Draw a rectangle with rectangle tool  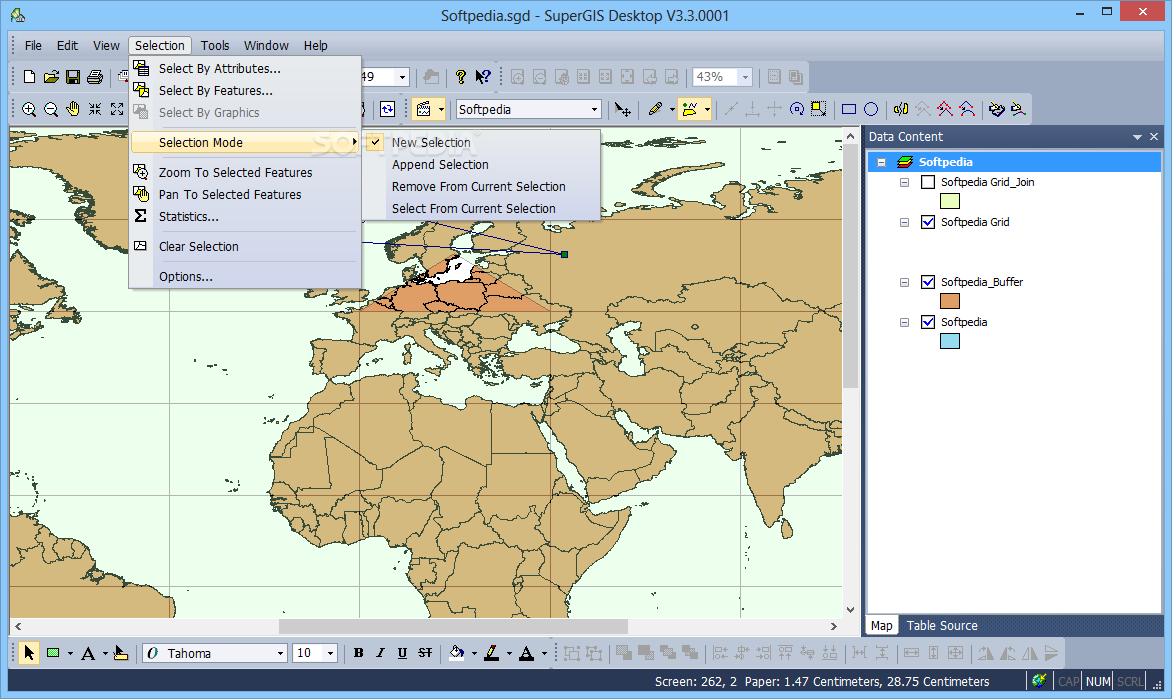click(849, 109)
